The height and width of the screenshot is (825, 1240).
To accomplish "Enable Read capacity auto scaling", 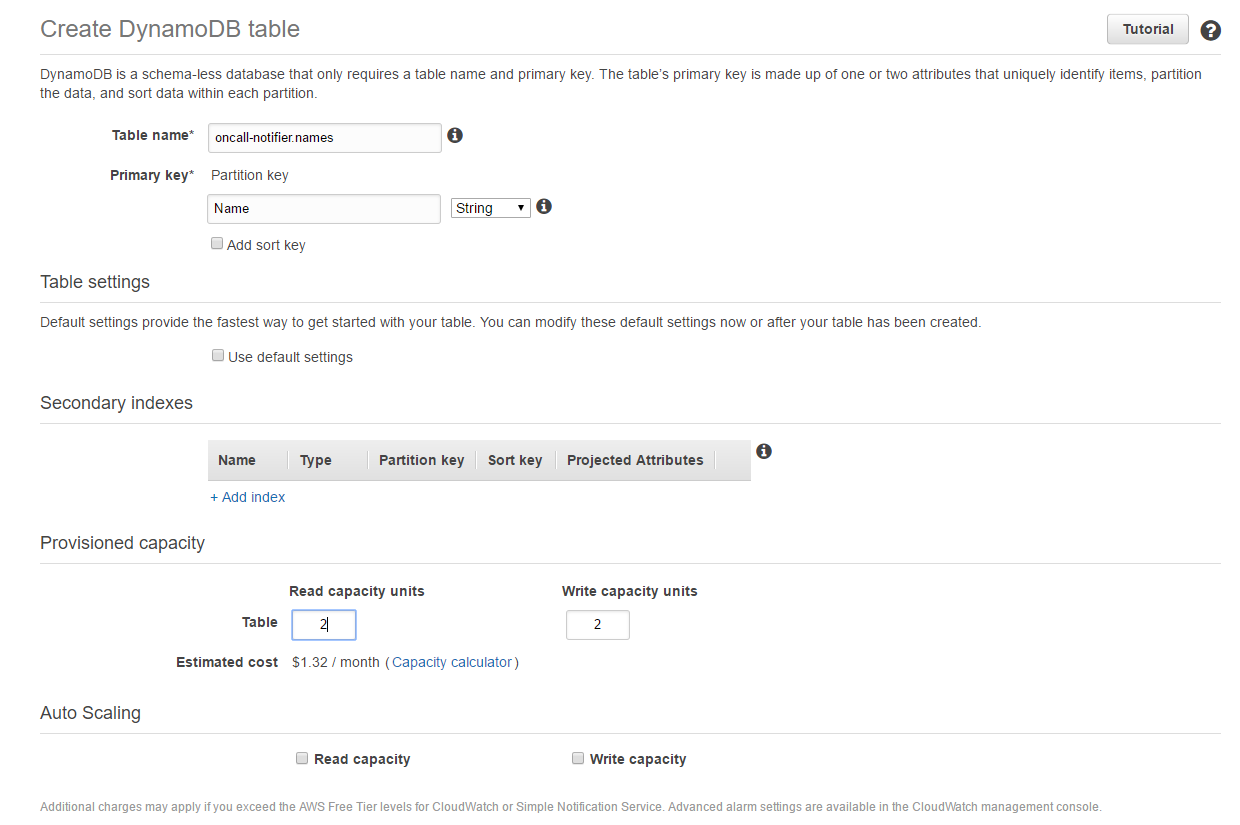I will (x=302, y=758).
